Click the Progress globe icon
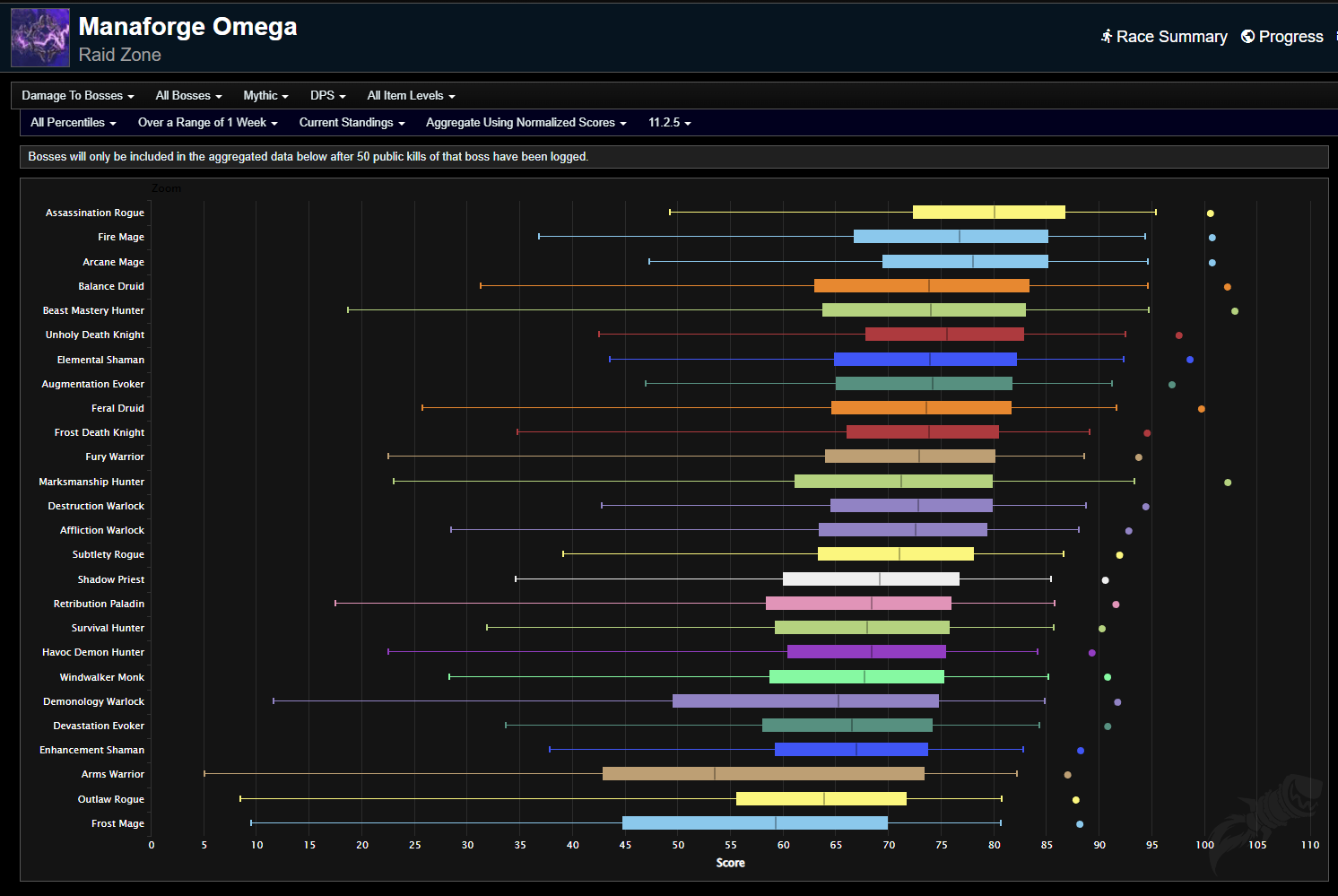1338x896 pixels. coord(1247,36)
